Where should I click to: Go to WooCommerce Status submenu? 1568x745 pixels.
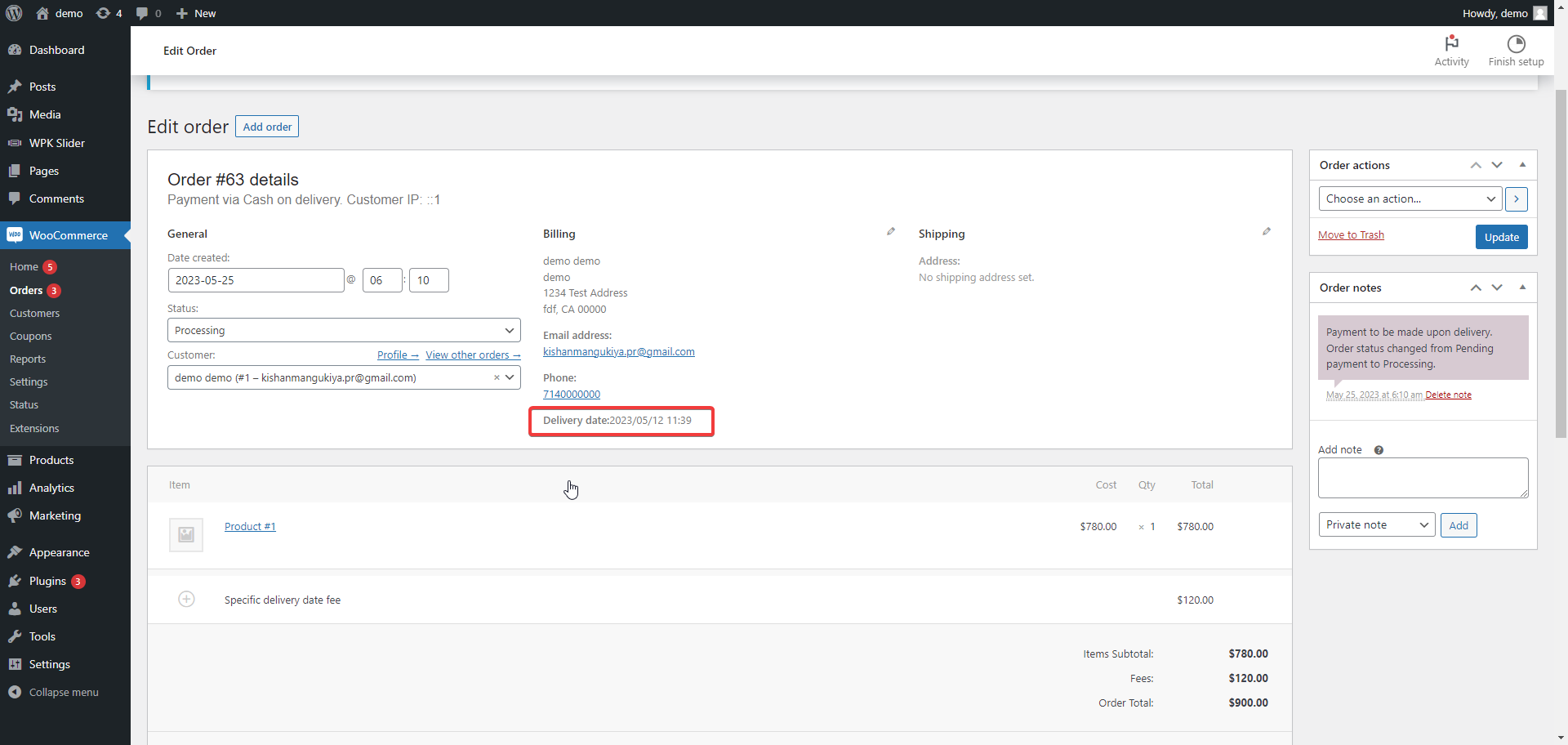(24, 404)
